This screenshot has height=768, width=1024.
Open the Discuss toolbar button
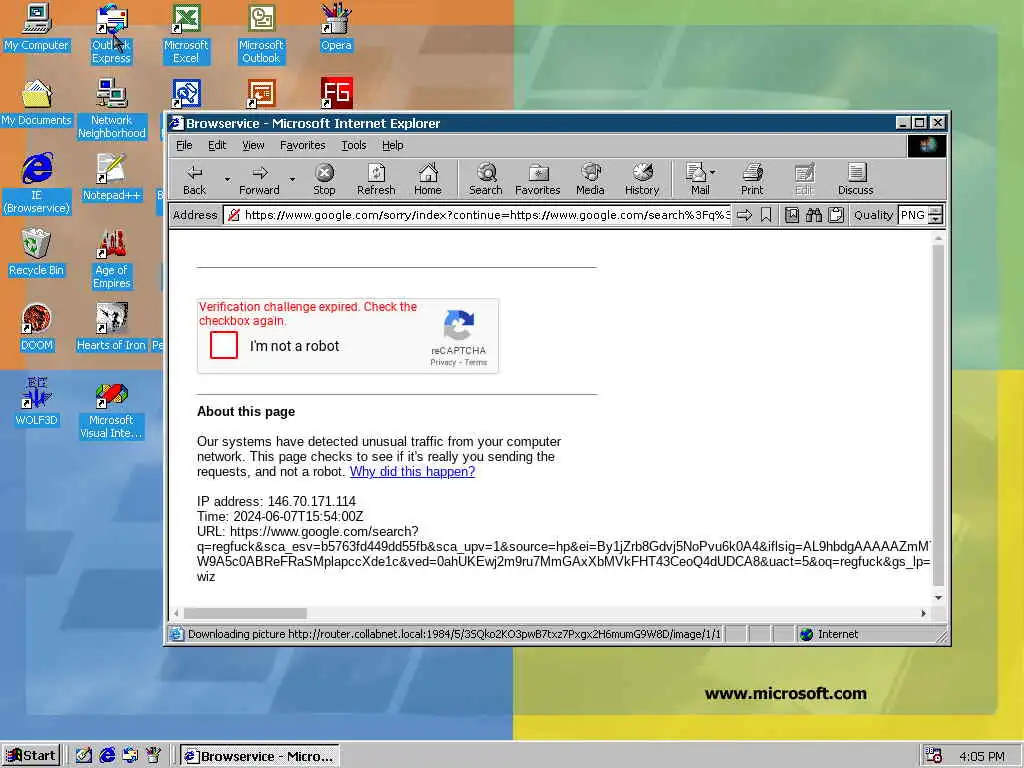[x=856, y=180]
